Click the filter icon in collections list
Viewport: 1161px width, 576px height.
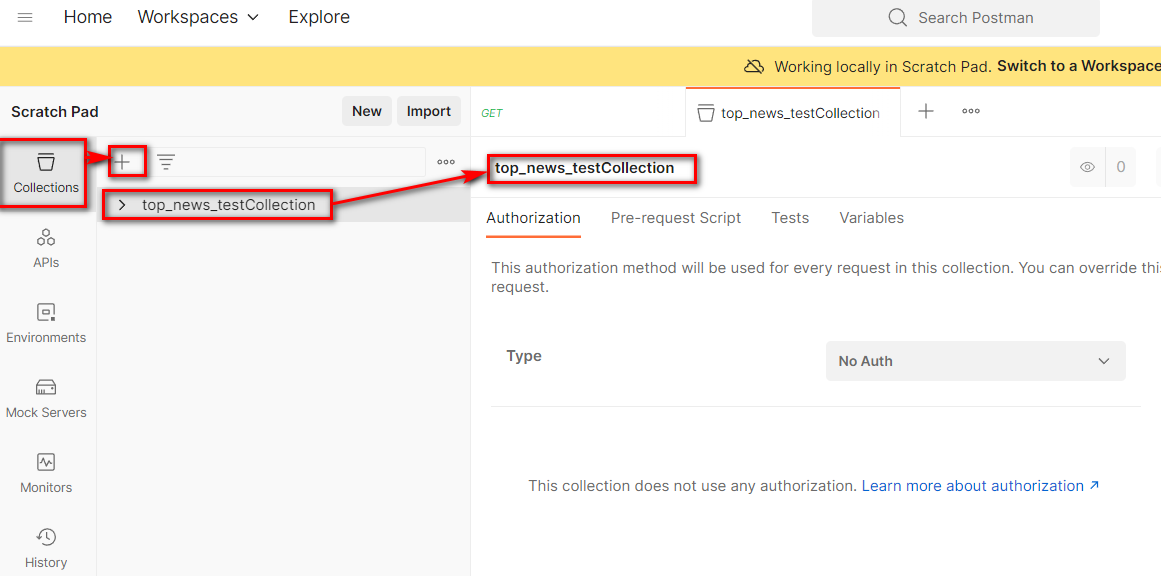coord(166,161)
